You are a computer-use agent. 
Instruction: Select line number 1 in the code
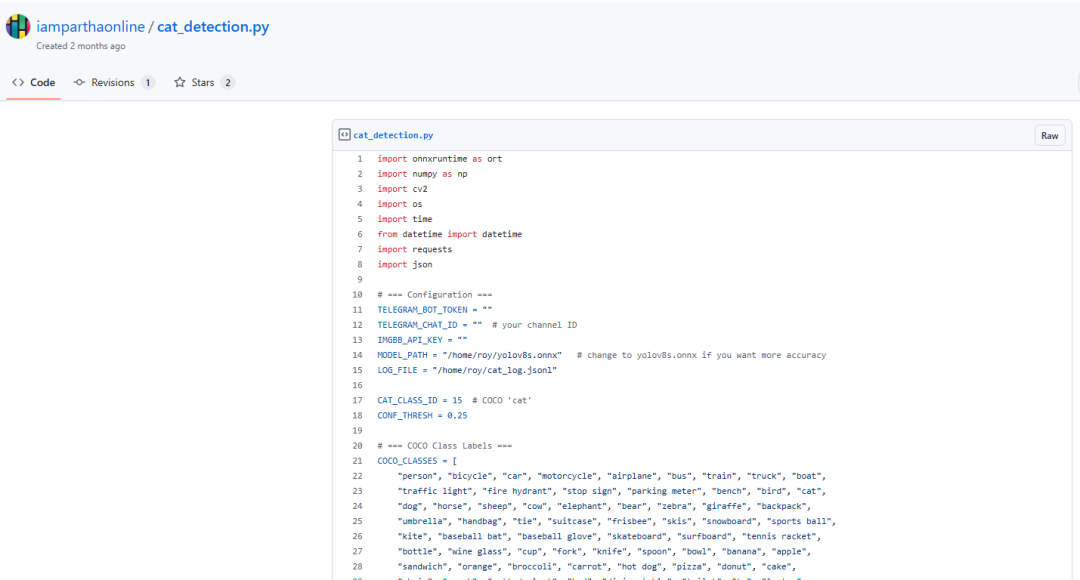pos(359,159)
